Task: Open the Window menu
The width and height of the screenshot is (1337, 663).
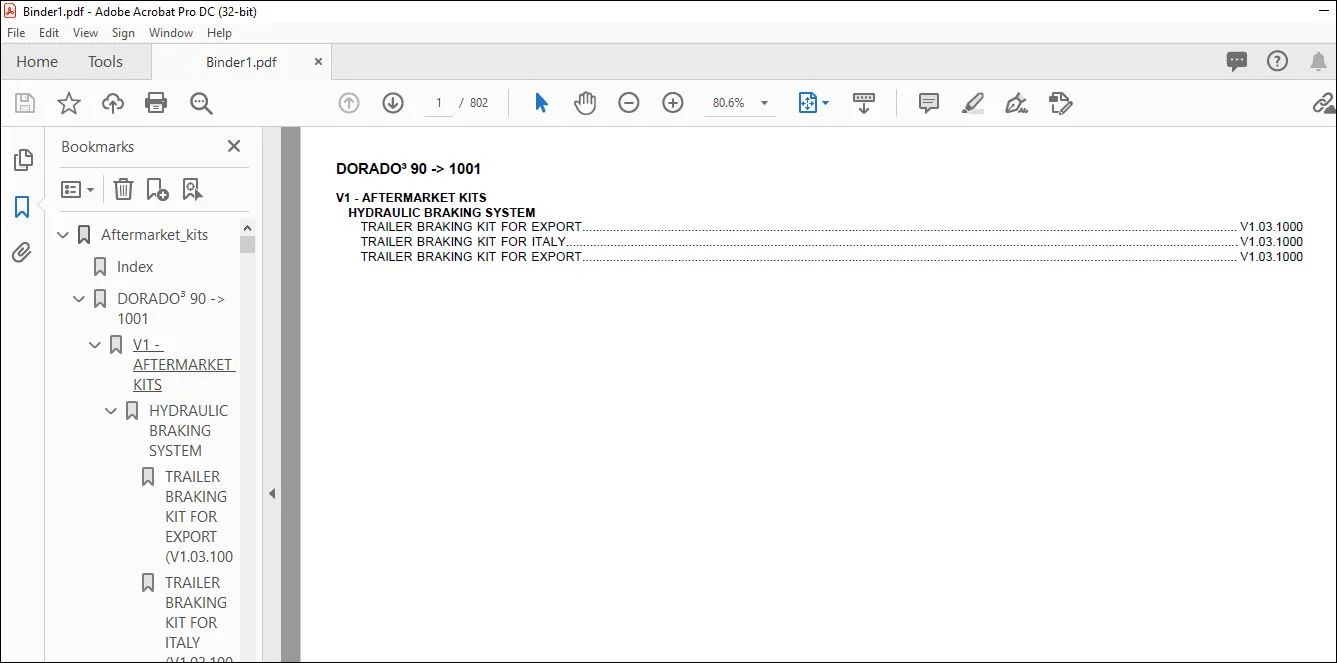Action: (171, 33)
